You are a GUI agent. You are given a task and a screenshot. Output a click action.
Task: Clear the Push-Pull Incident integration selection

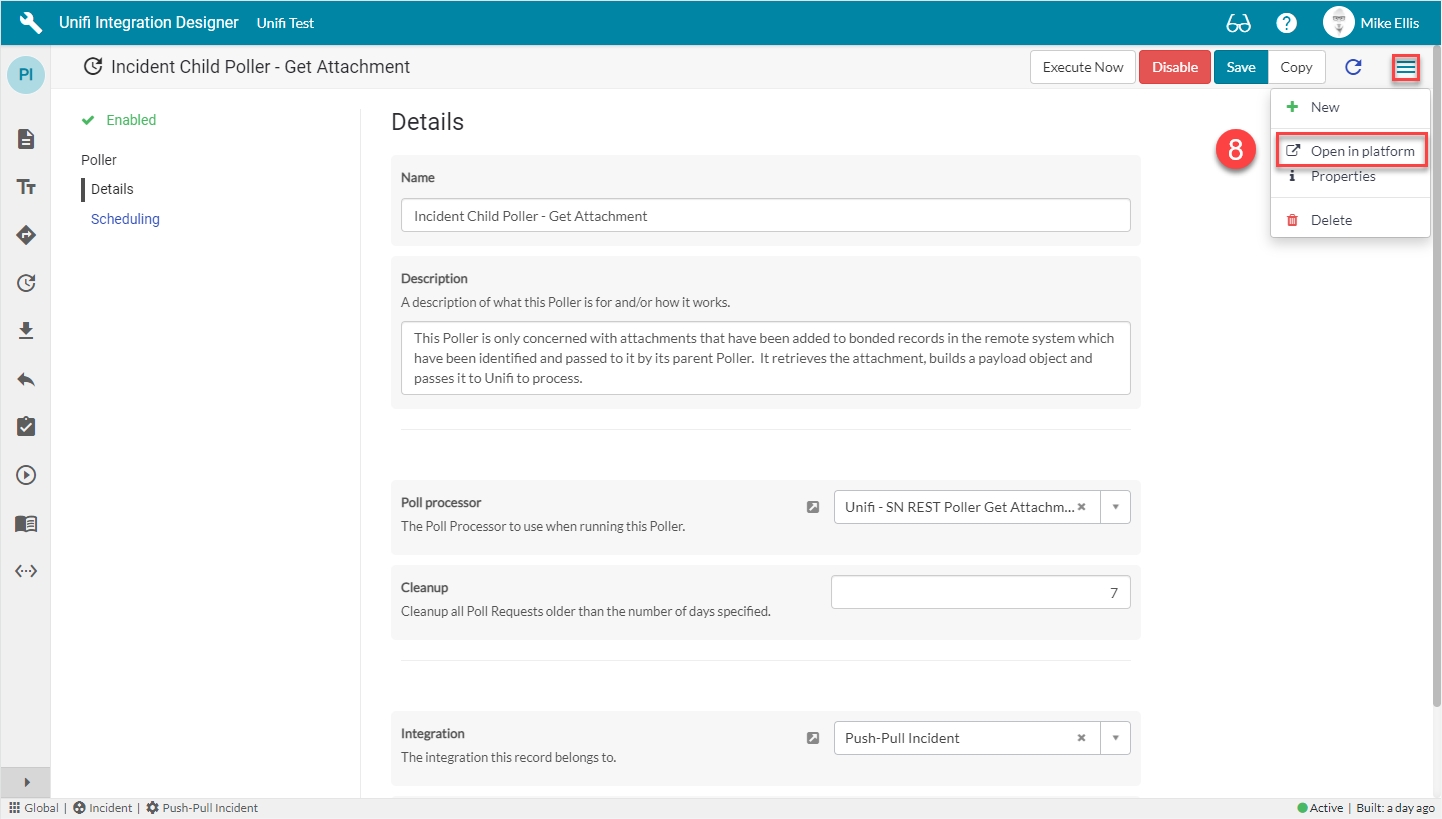click(x=1081, y=738)
